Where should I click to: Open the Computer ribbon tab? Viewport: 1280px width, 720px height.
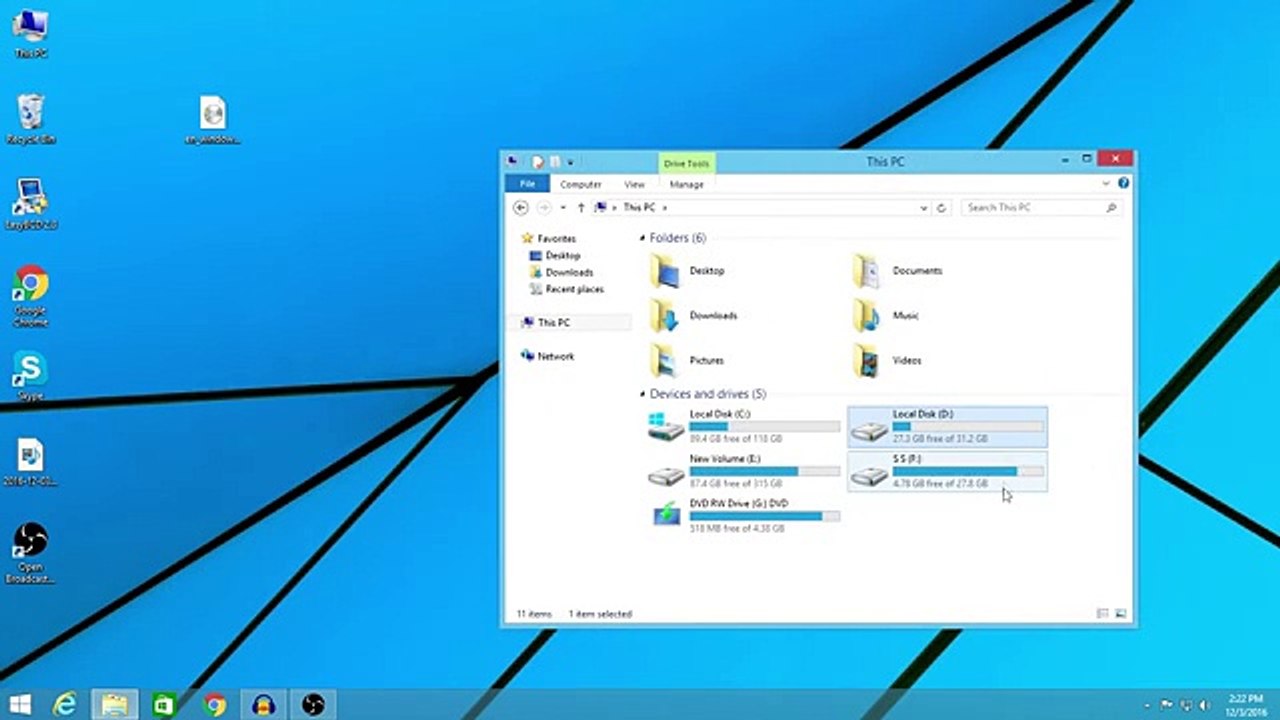580,184
